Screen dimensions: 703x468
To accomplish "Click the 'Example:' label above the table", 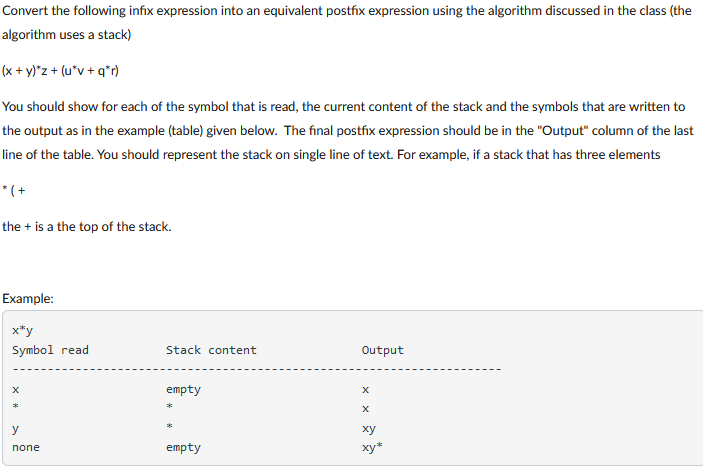I will click(28, 299).
